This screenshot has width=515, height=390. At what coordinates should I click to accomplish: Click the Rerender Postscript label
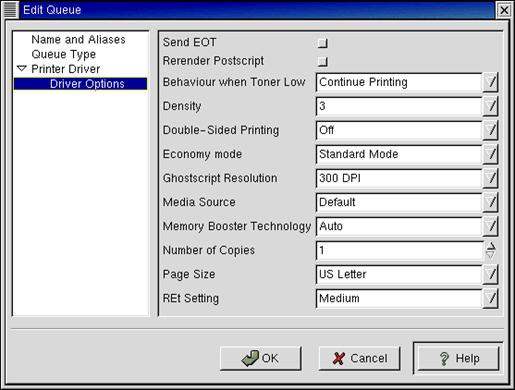213,61
